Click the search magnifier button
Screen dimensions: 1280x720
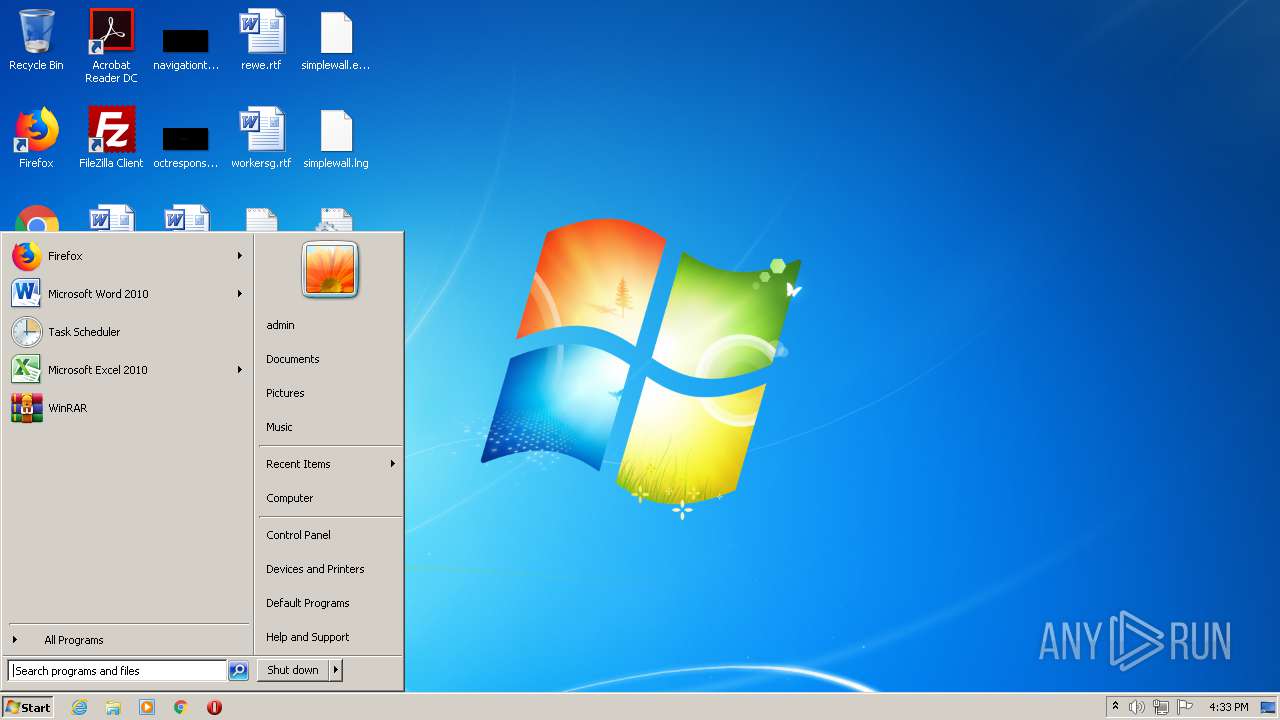coord(238,671)
